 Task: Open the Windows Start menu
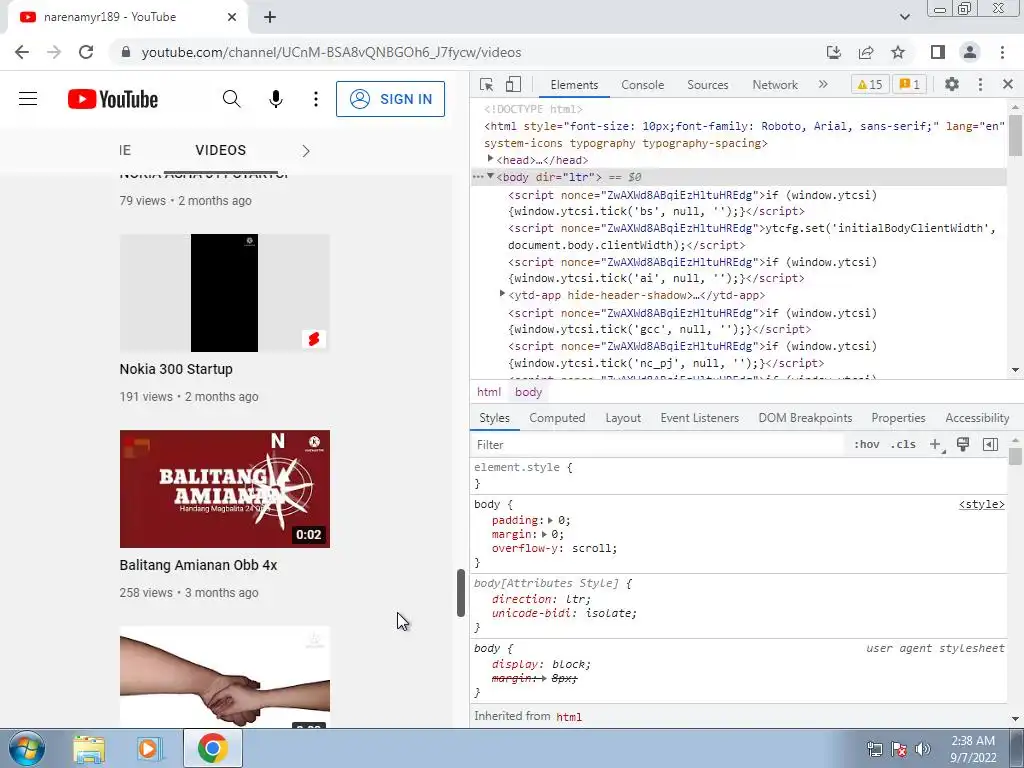tap(25, 748)
